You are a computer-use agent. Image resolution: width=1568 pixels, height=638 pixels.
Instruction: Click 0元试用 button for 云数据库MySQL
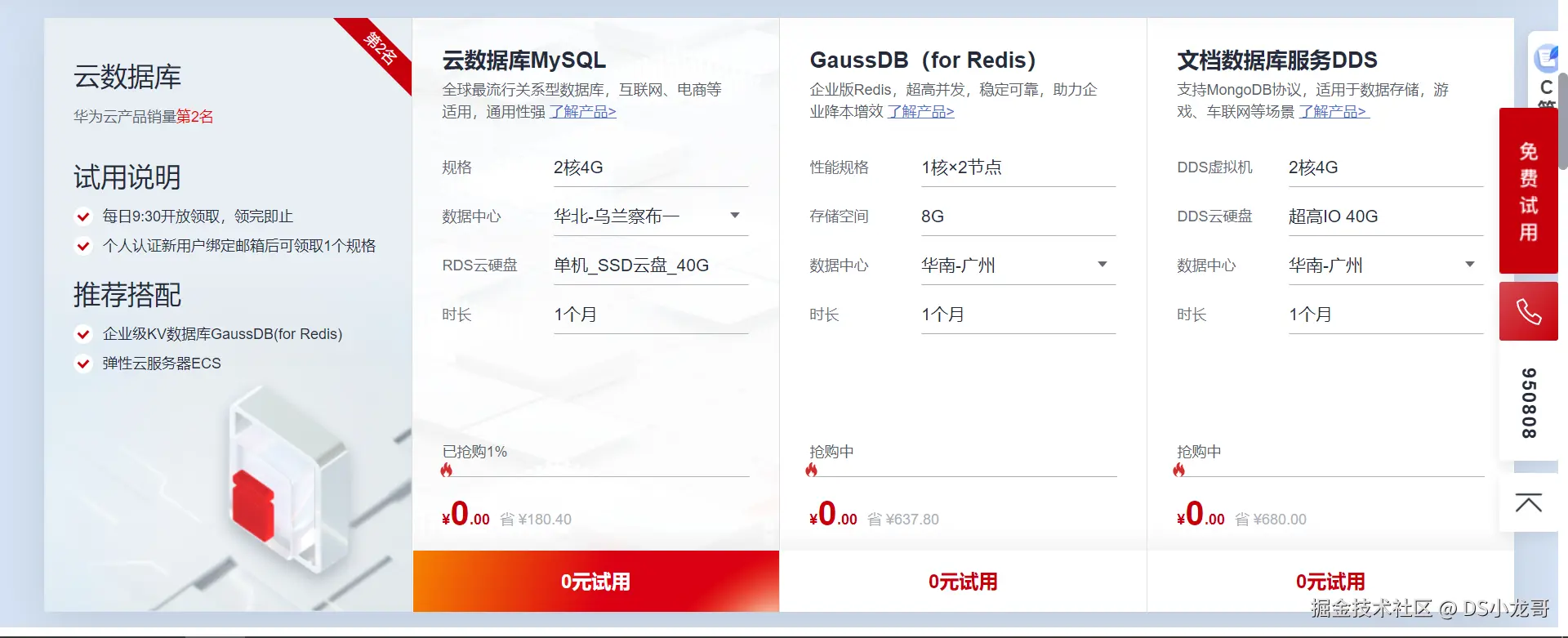596,582
